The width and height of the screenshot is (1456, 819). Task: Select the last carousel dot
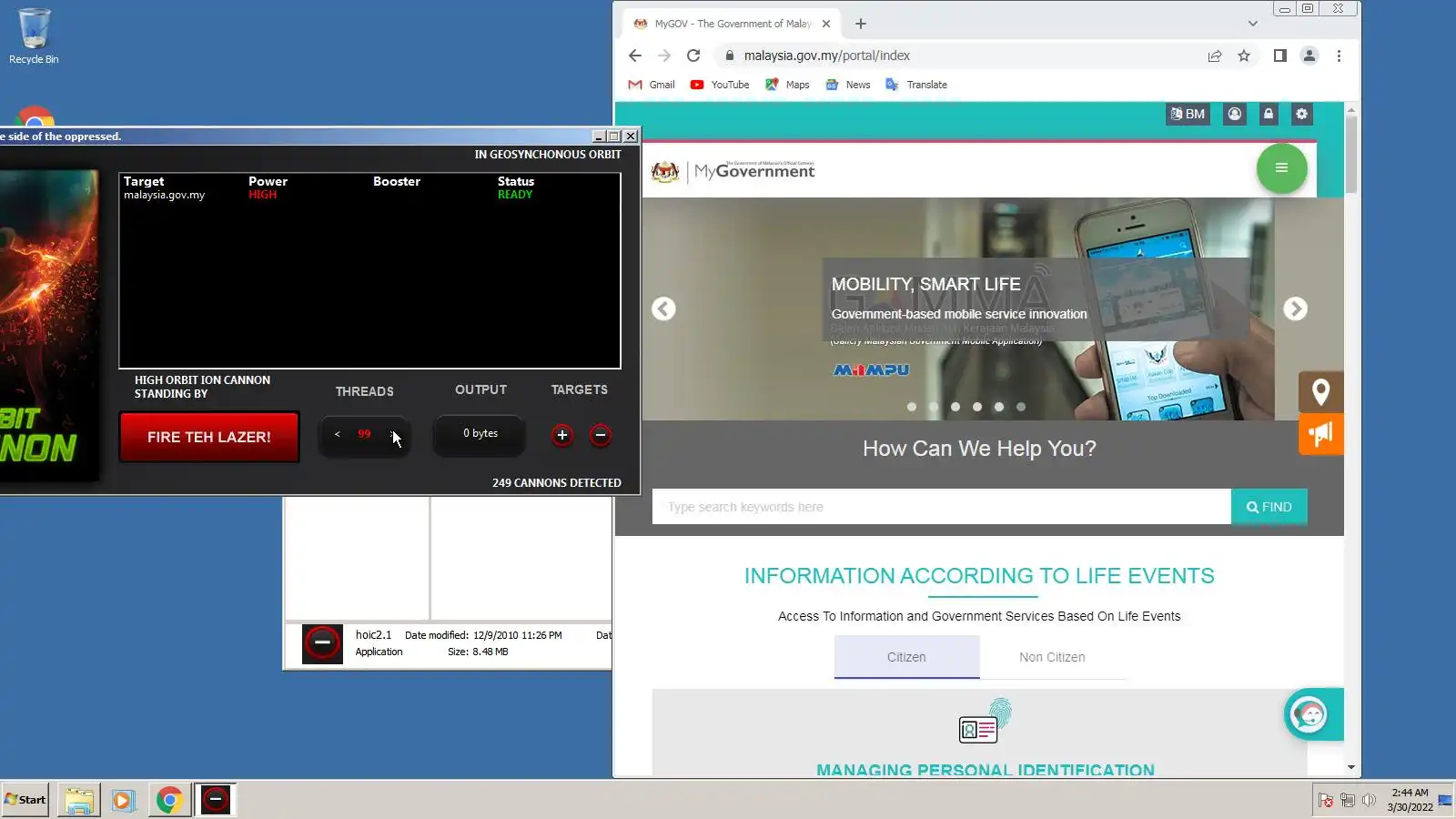click(x=1021, y=407)
